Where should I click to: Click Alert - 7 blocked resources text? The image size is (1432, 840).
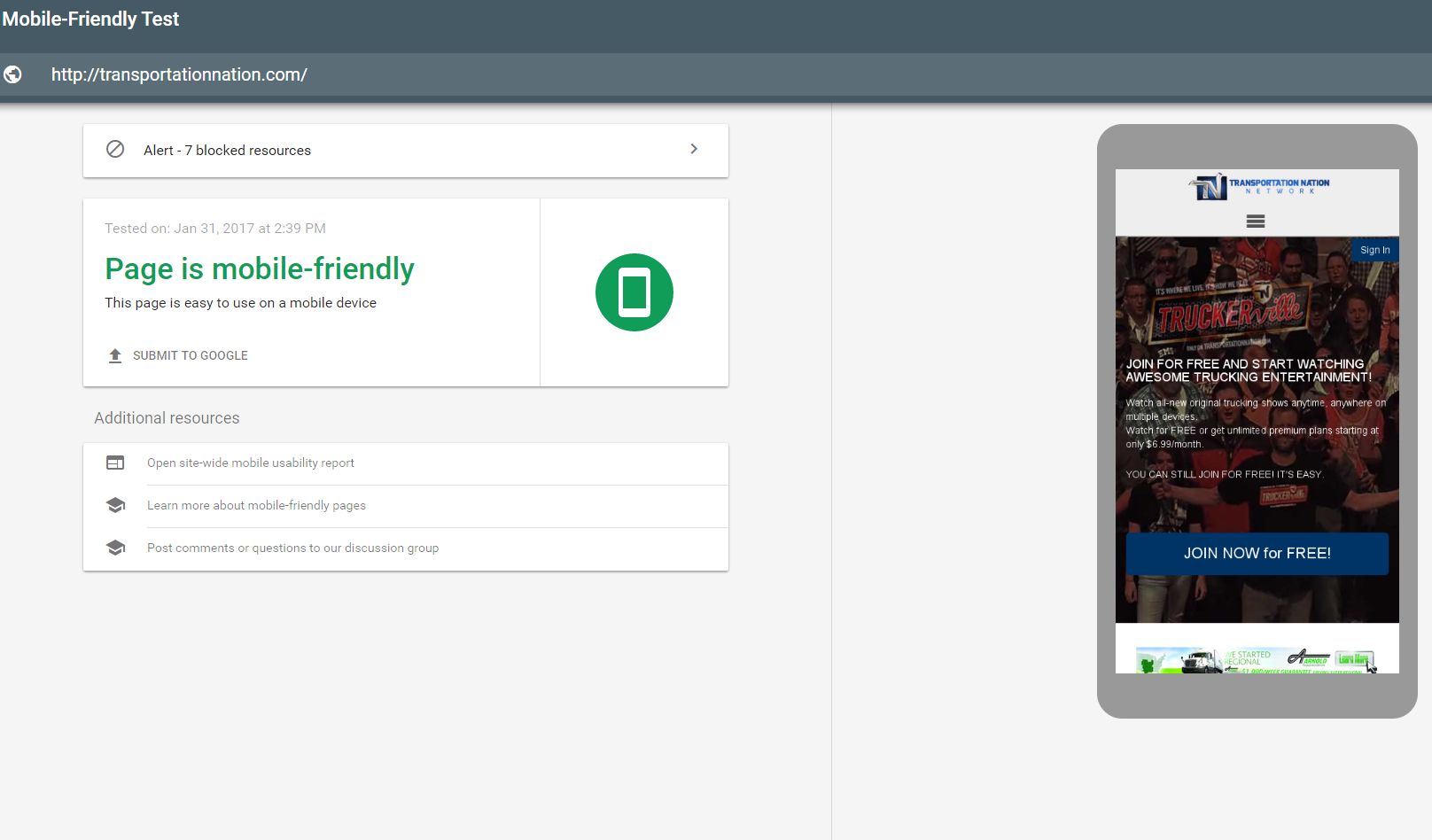coord(227,150)
